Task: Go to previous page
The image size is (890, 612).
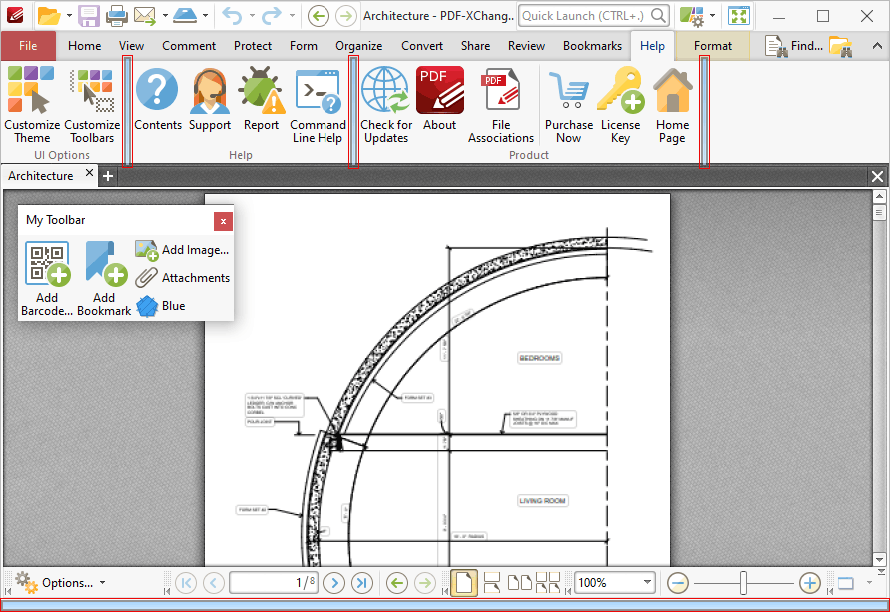Action: click(x=213, y=582)
